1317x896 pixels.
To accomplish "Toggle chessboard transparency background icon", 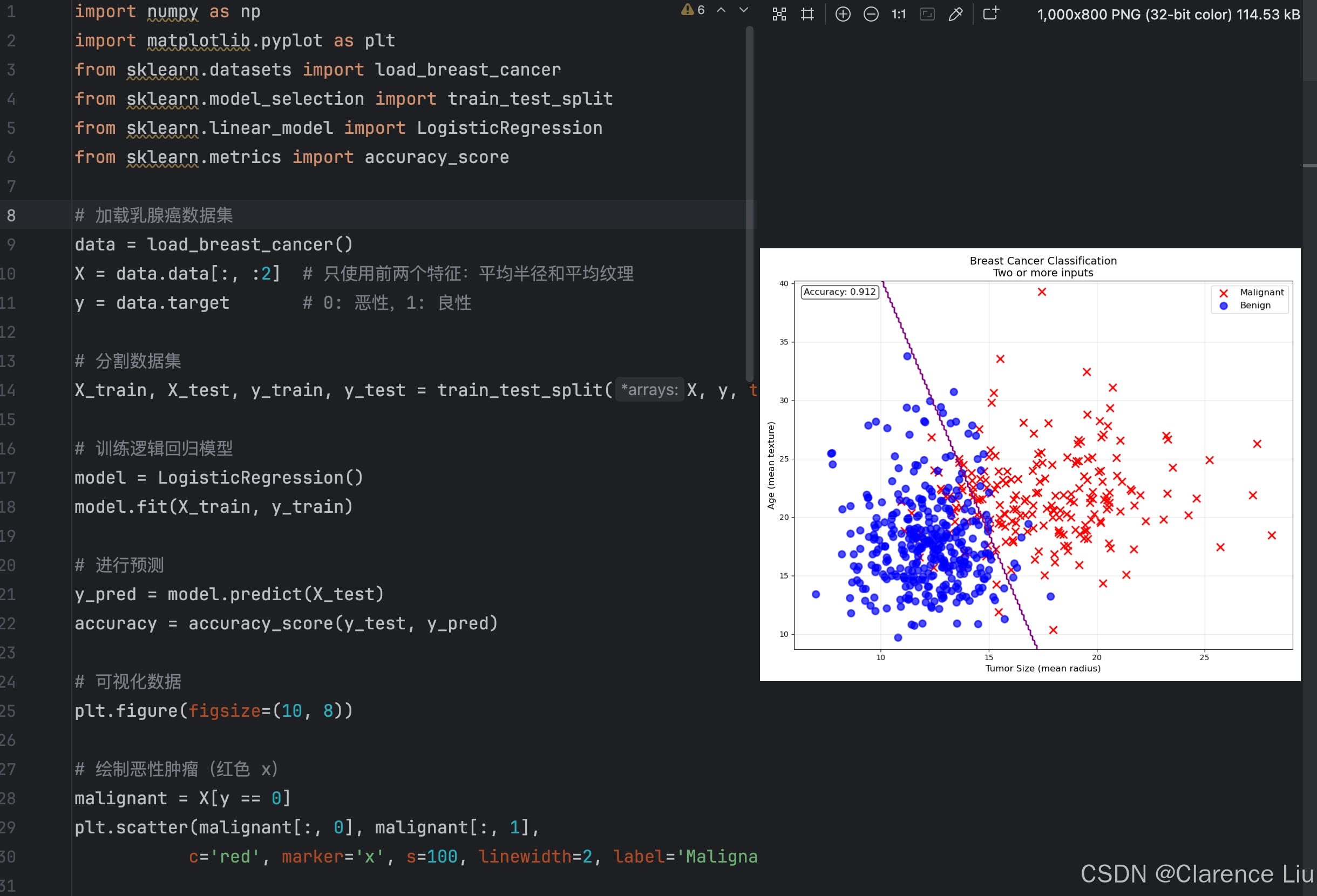I will pyautogui.click(x=779, y=14).
